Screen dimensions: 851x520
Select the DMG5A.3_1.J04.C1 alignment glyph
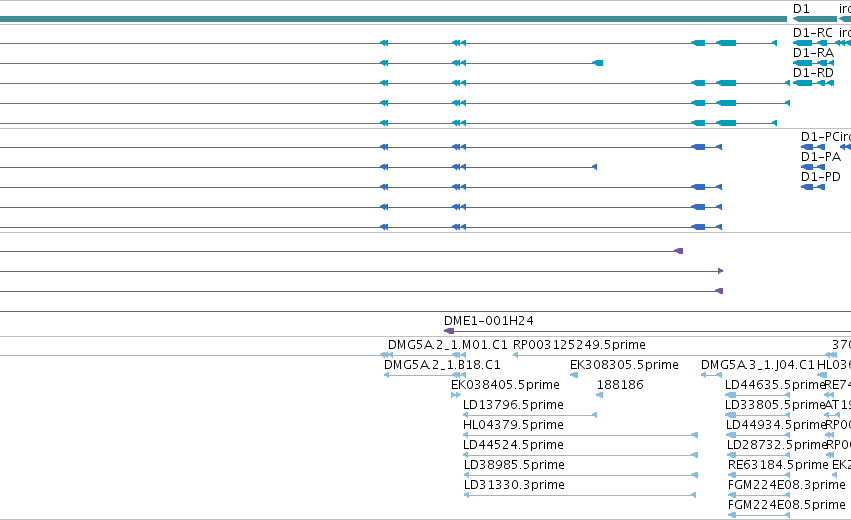(712, 375)
